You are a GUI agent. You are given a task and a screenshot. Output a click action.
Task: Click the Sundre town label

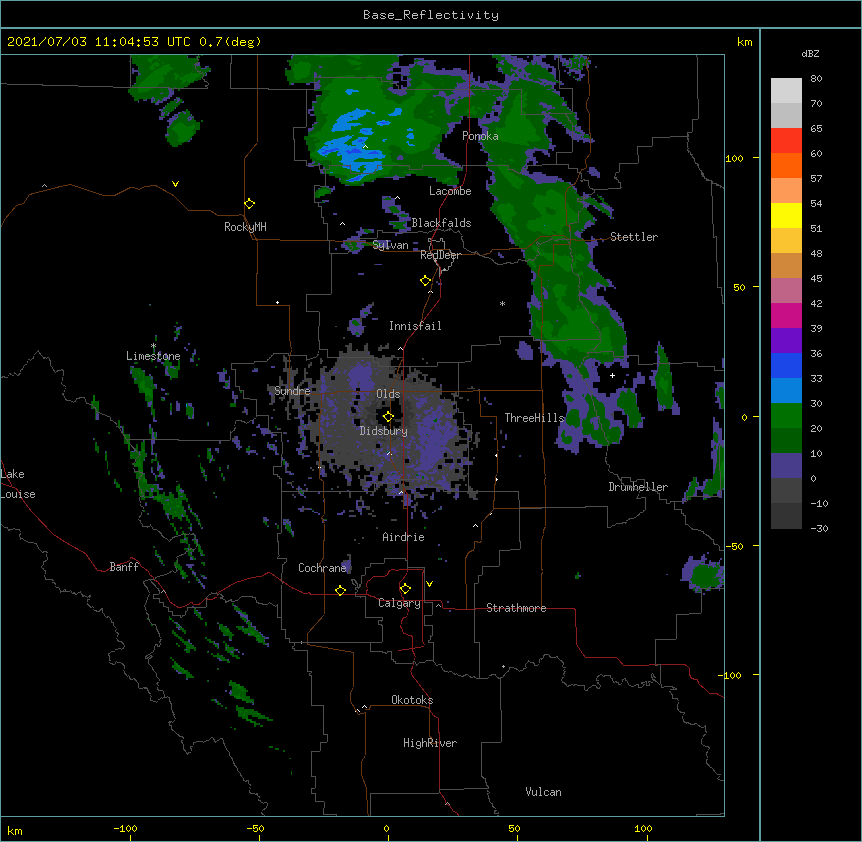click(292, 391)
